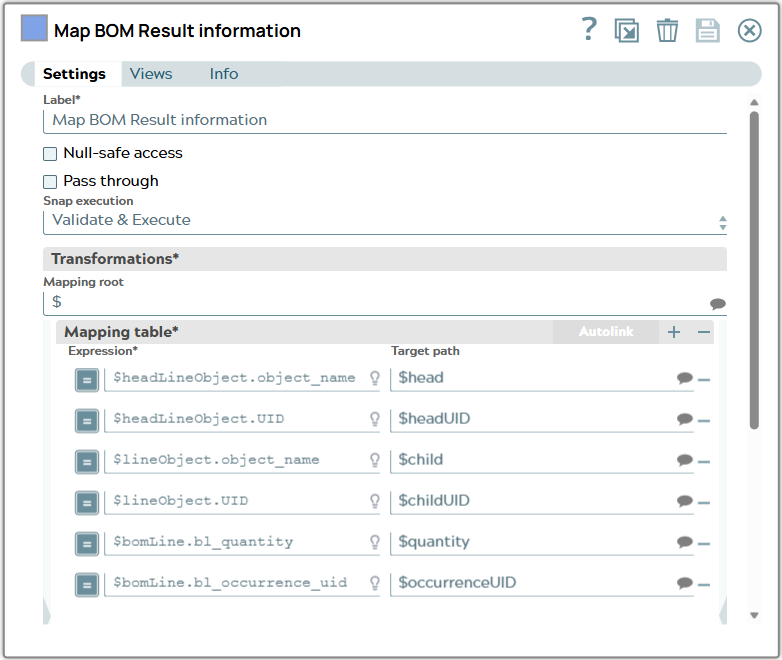
Task: Open the Mapping root suggestion bubble icon
Action: tap(718, 303)
